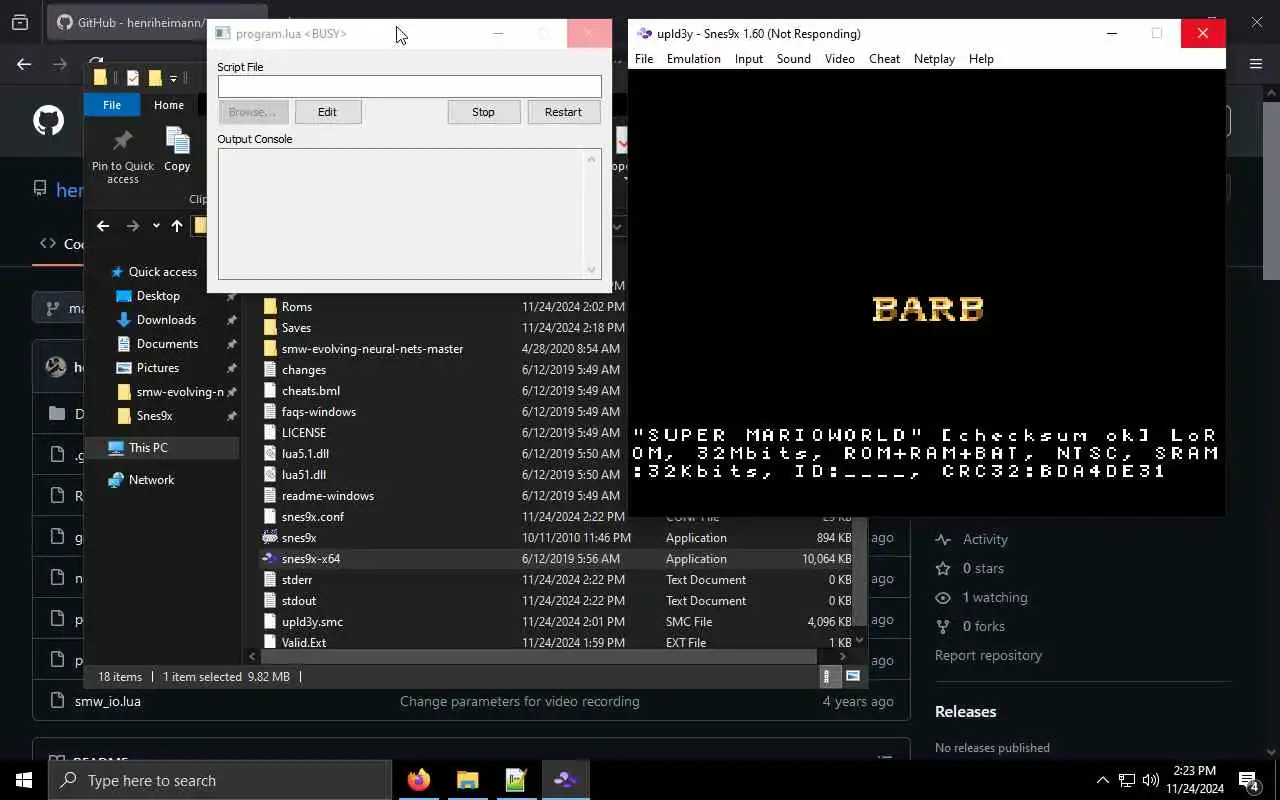The width and height of the screenshot is (1280, 800).
Task: Click the Script File text field
Action: point(410,87)
